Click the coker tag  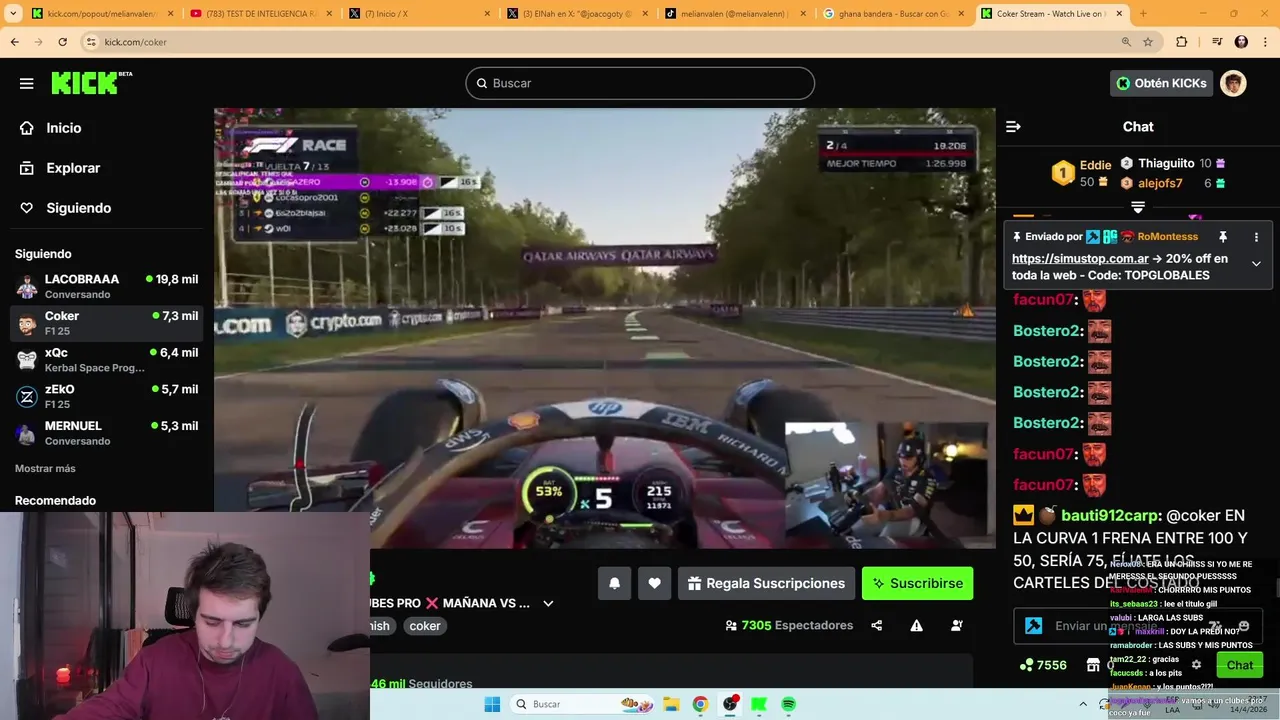coord(425,626)
